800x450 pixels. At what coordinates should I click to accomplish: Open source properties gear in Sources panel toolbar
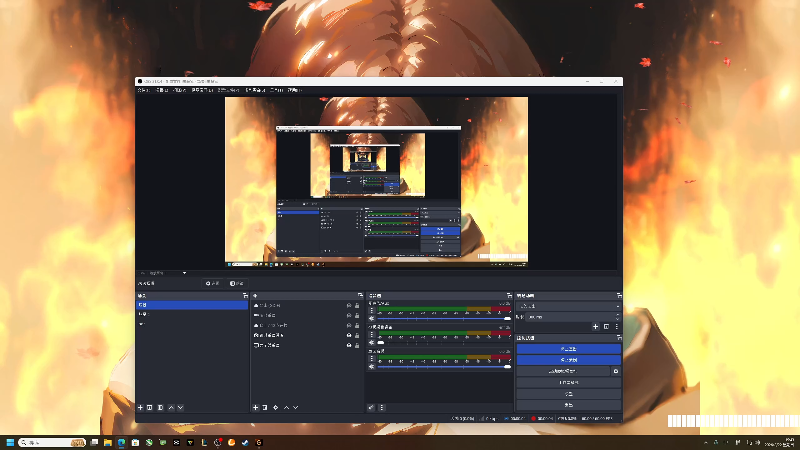(x=276, y=408)
